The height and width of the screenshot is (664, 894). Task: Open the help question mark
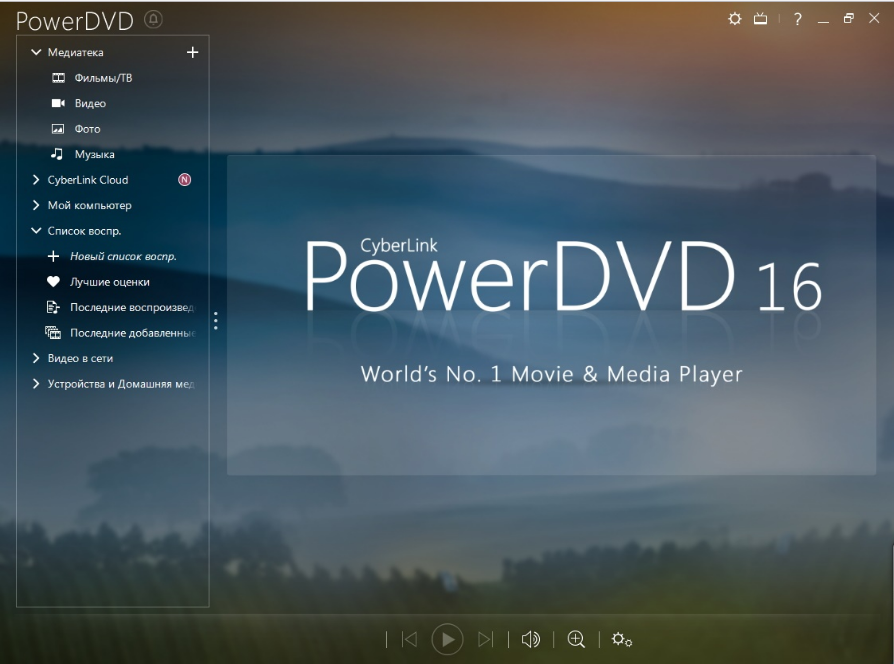pyautogui.click(x=798, y=19)
